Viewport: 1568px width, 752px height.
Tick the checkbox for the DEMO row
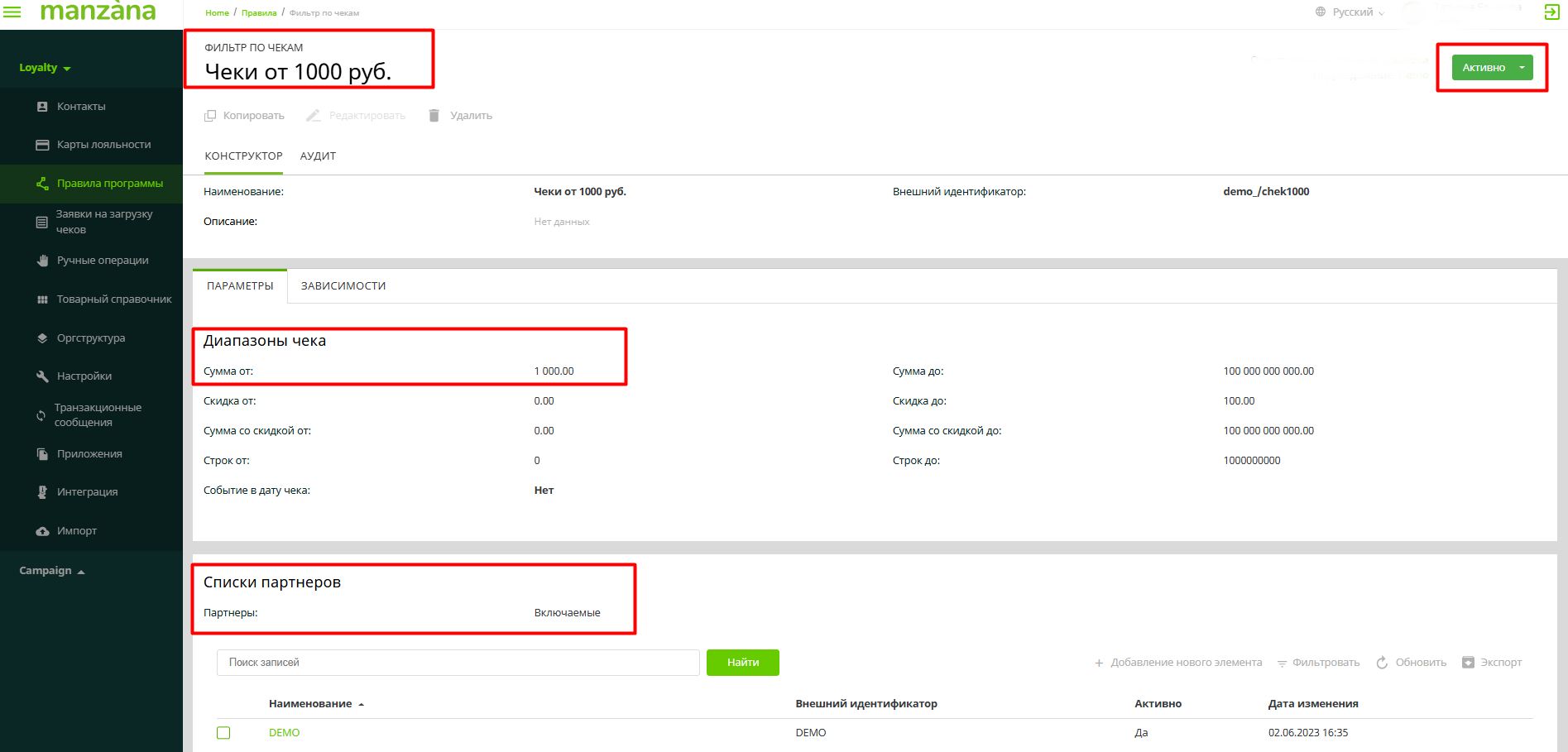[223, 733]
